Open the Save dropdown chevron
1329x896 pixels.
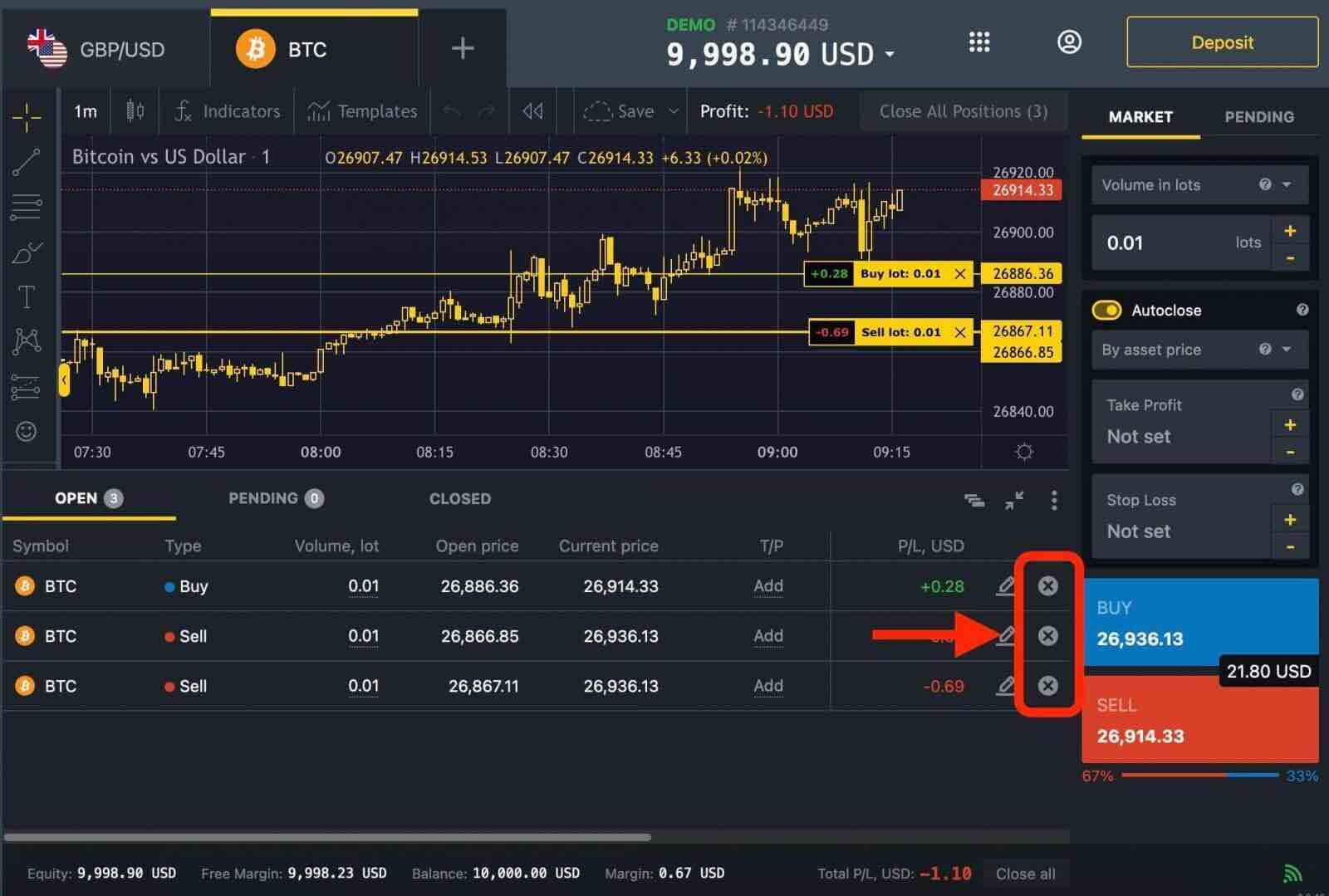click(x=673, y=110)
